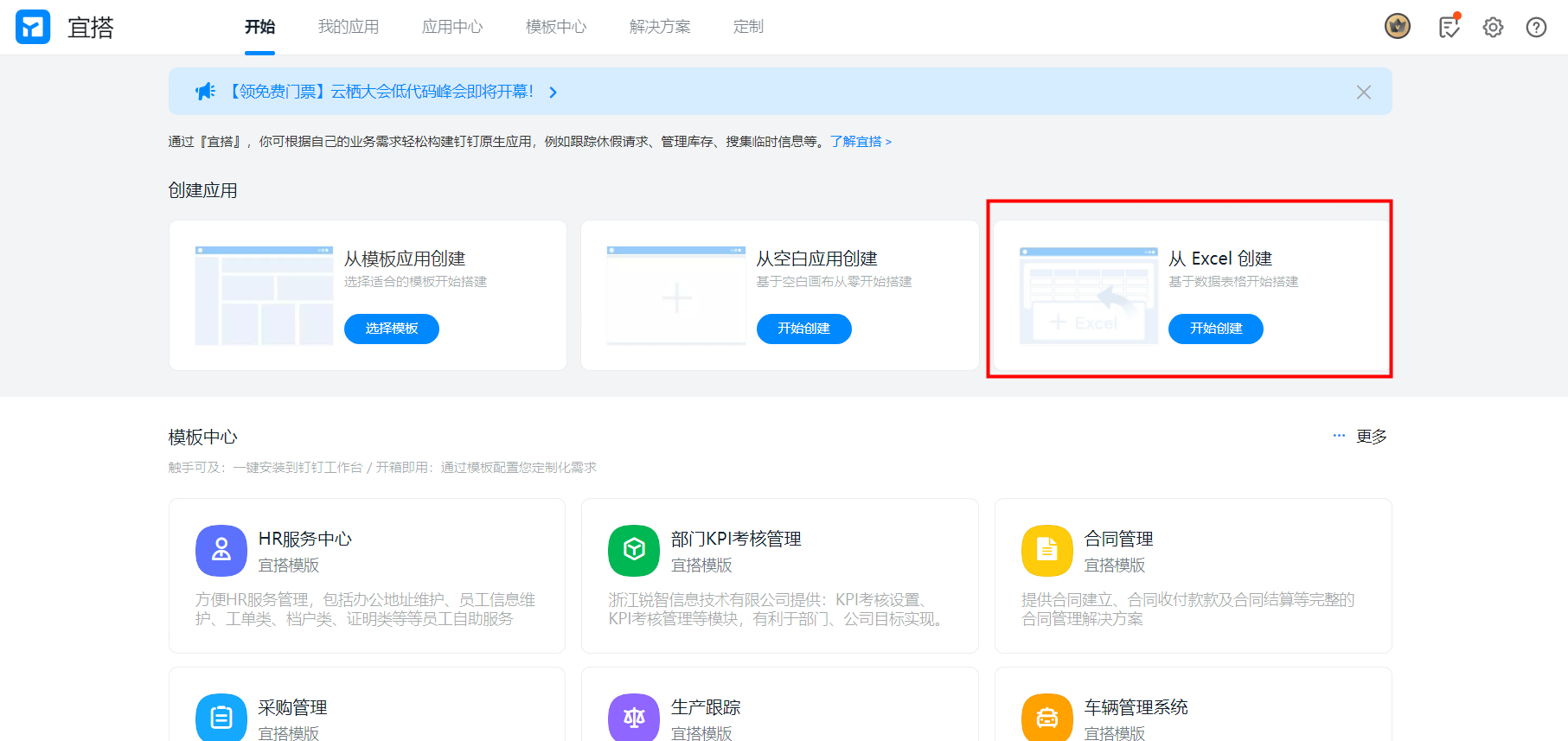Click the ellipsis icon beside 更多

(x=1339, y=436)
